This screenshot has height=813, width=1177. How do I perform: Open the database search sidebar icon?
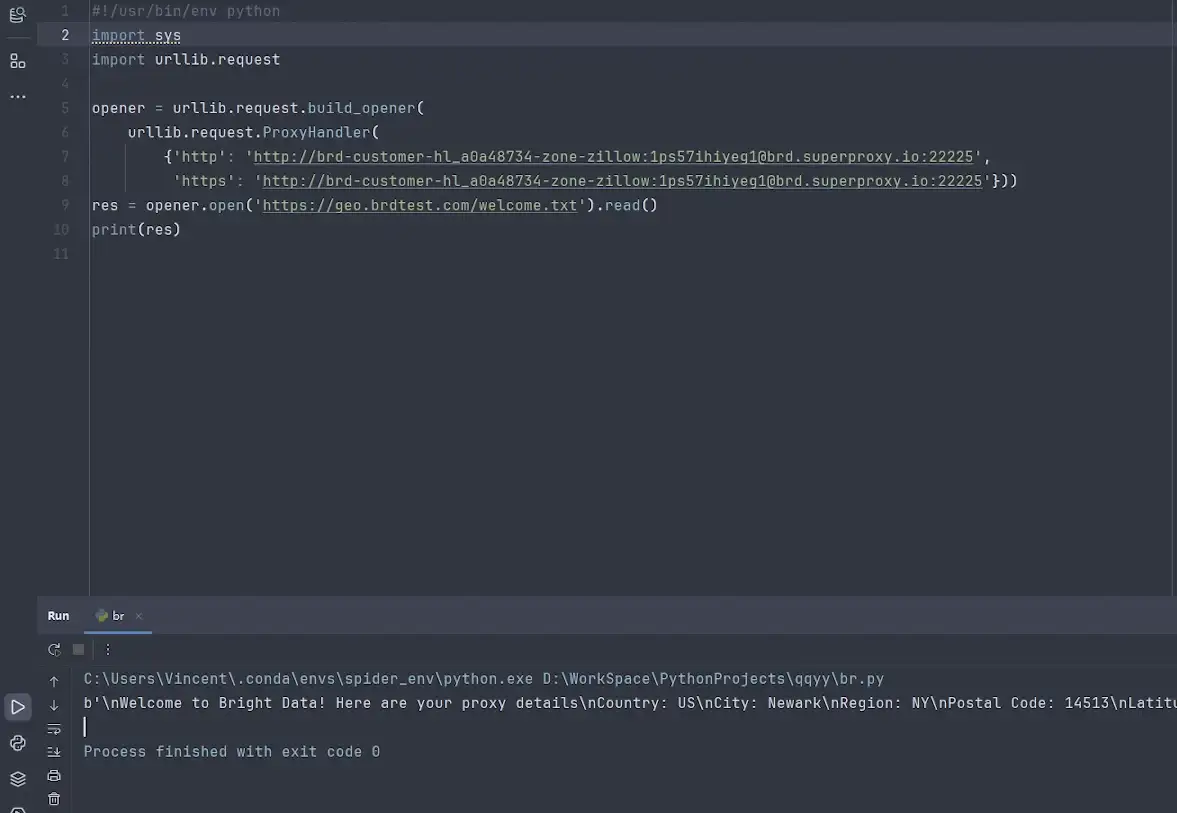coord(17,15)
